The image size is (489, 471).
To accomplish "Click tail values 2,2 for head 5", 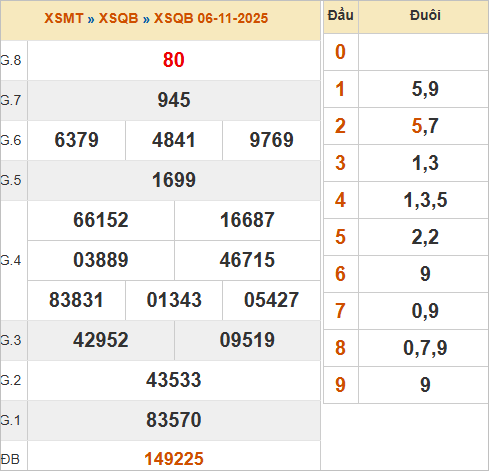I will (x=425, y=237).
